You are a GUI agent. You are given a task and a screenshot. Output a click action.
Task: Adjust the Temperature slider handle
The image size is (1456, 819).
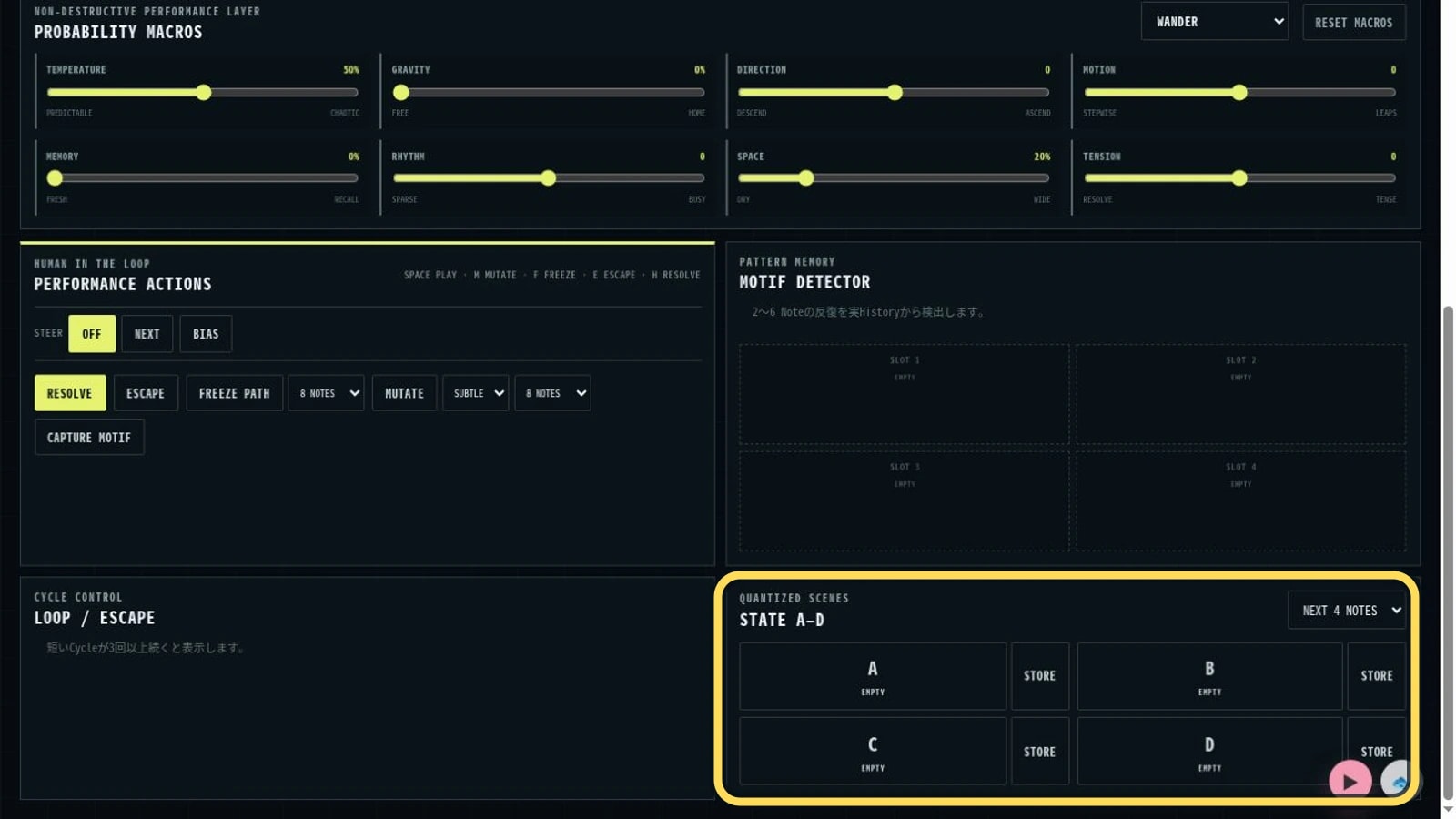click(204, 92)
